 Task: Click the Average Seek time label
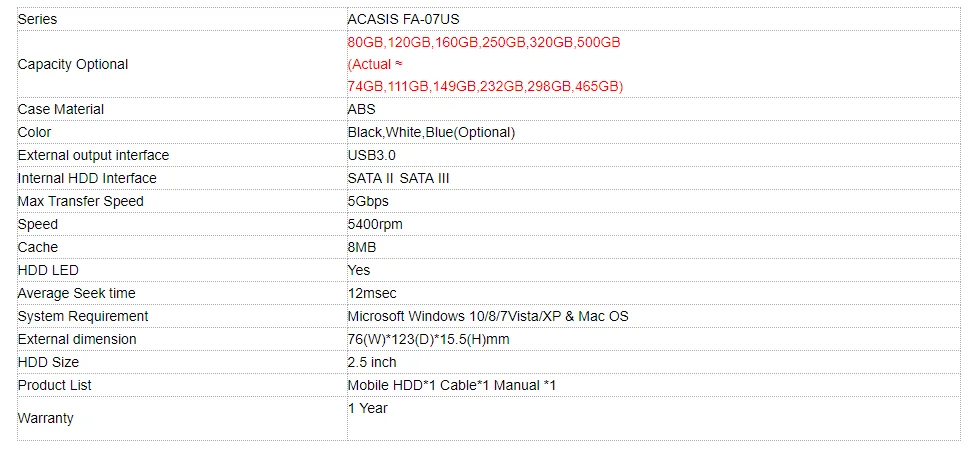(77, 293)
